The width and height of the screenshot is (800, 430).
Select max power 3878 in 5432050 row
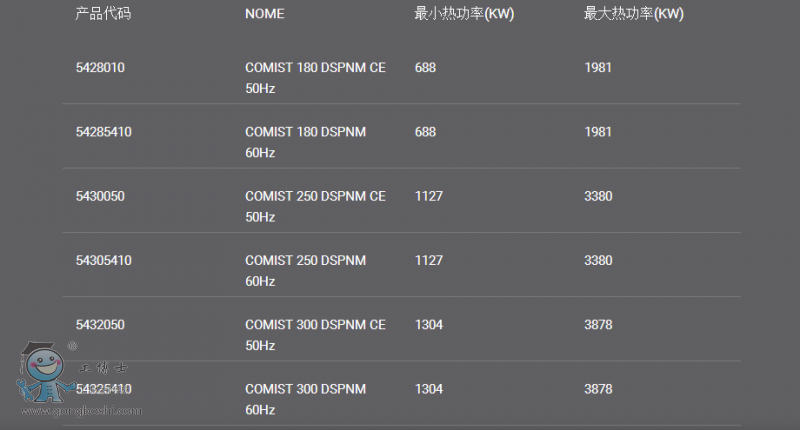click(598, 325)
